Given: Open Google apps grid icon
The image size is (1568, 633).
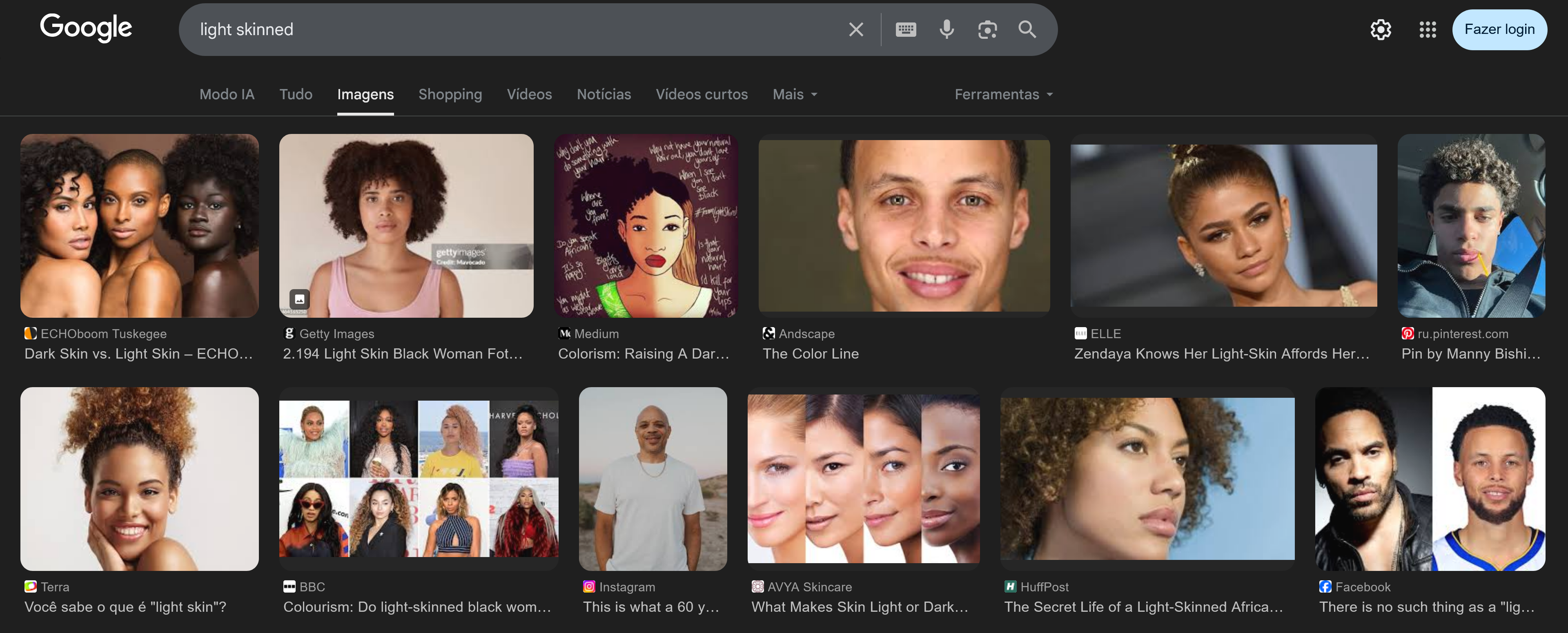Looking at the screenshot, I should [x=1428, y=29].
